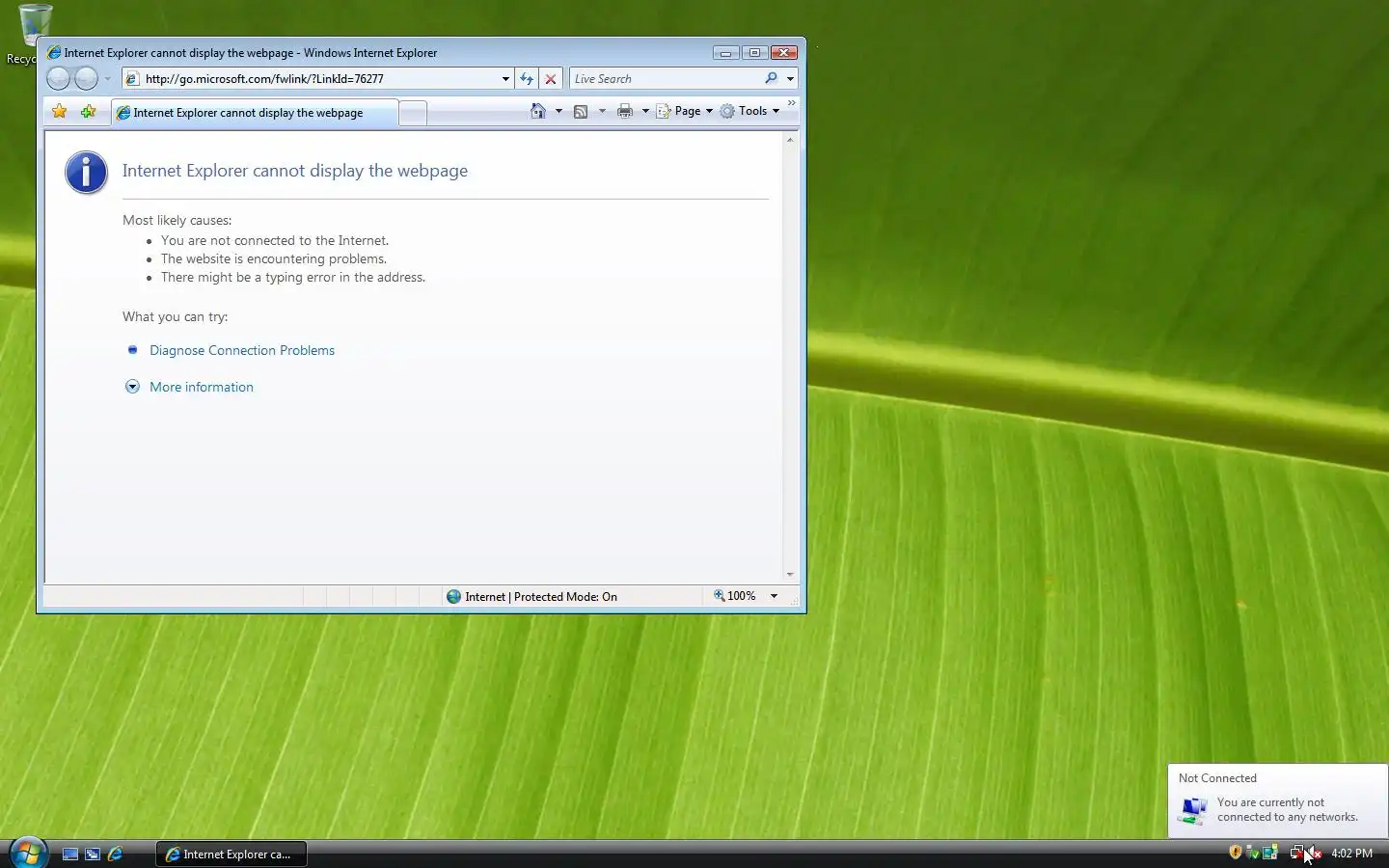
Task: Expand the address bar history dropdown
Action: (x=505, y=79)
